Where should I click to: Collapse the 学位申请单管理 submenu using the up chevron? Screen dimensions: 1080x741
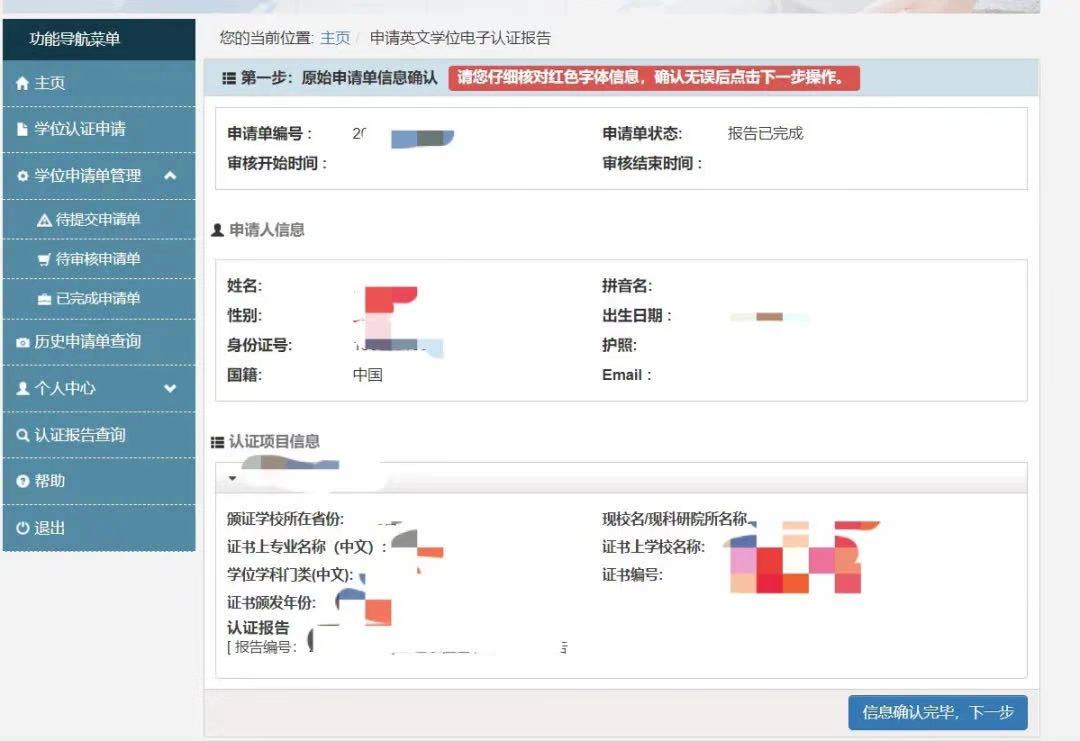(170, 176)
